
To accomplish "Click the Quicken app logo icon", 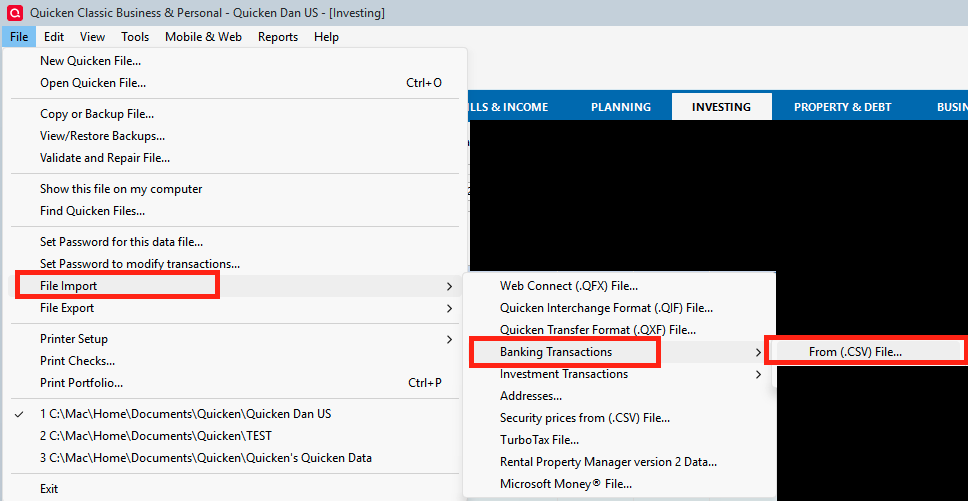I will click(x=15, y=12).
